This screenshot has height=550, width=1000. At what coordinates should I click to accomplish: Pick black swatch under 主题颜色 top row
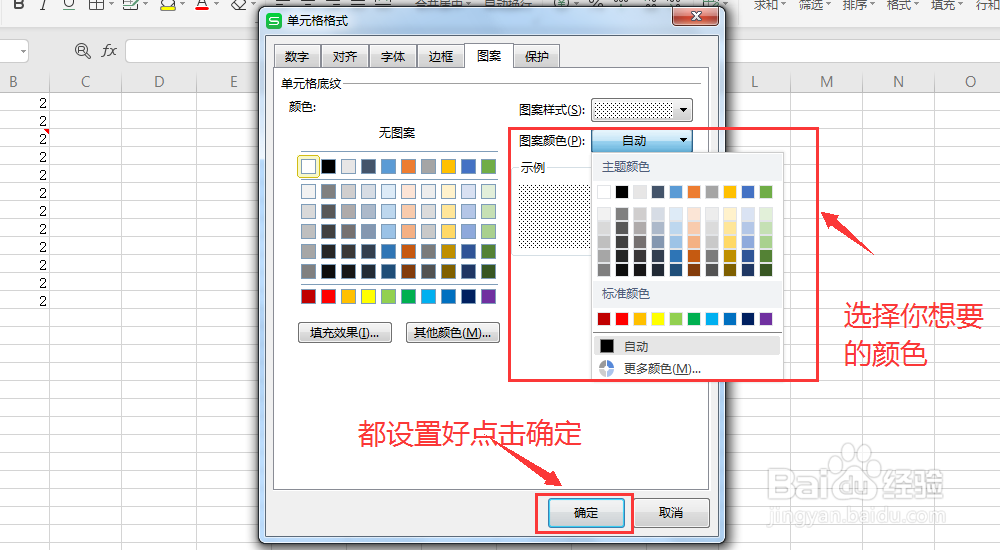(x=622, y=191)
